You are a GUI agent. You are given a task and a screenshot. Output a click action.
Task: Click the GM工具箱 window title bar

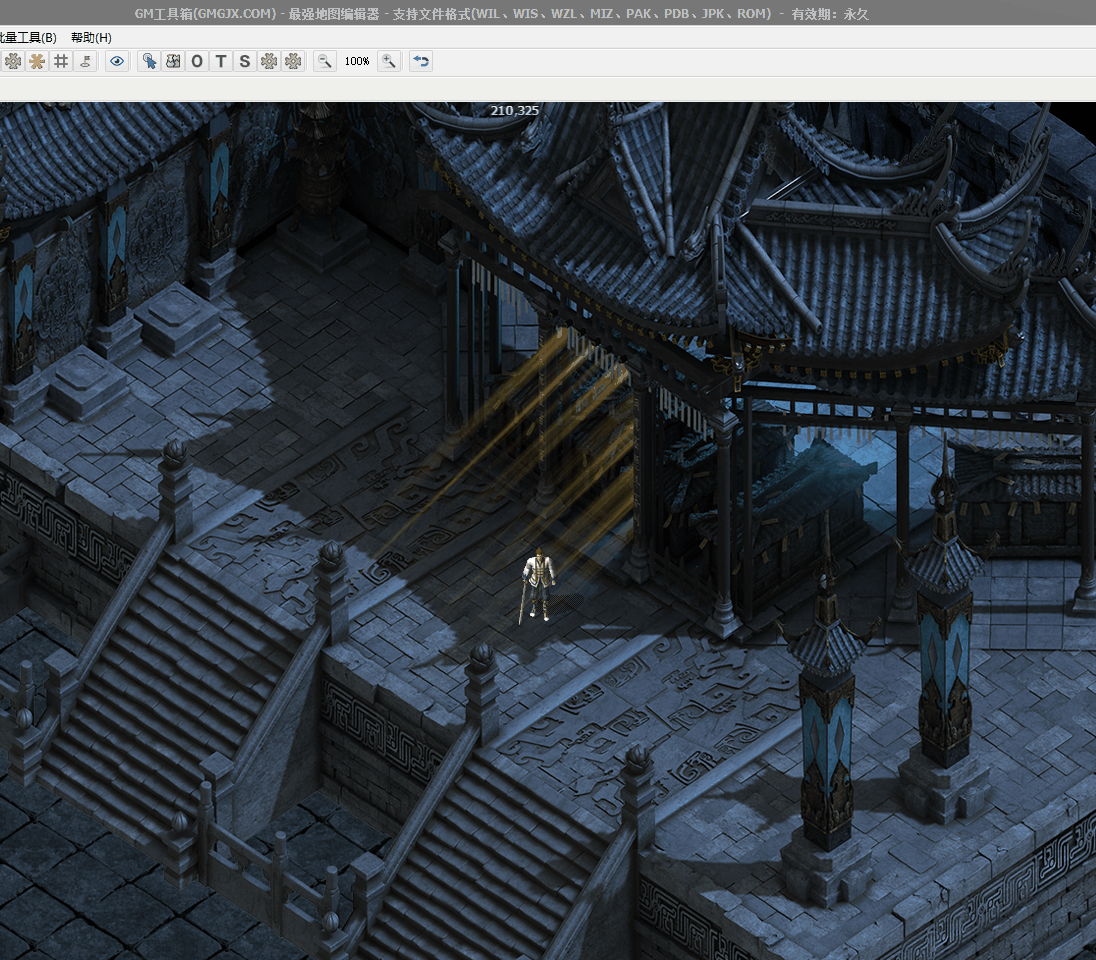pyautogui.click(x=548, y=13)
